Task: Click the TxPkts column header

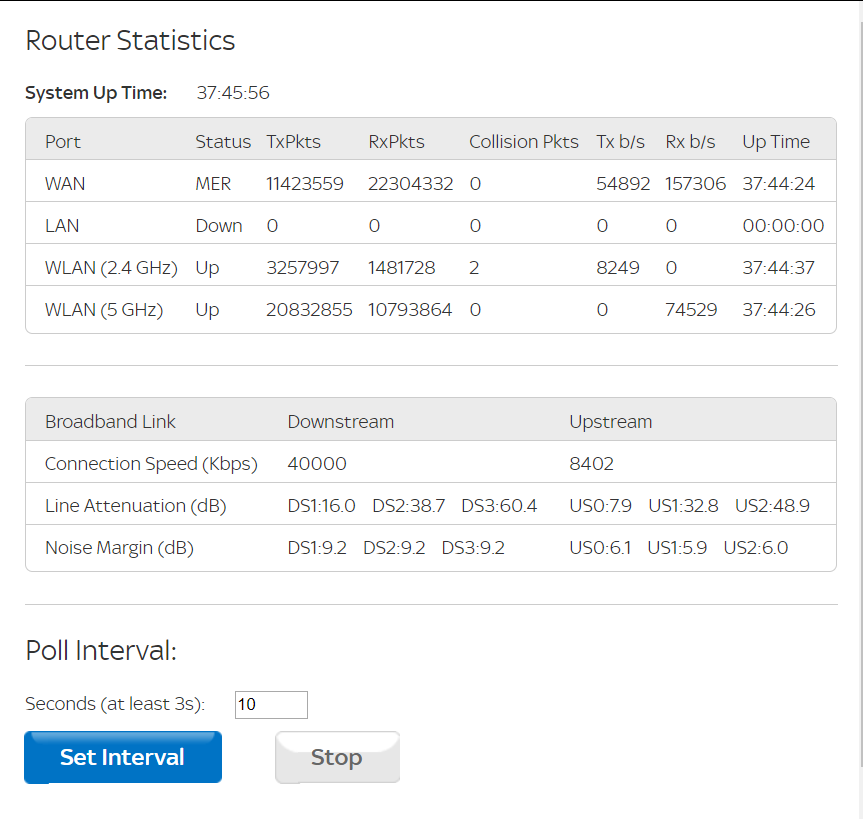Action: click(293, 141)
